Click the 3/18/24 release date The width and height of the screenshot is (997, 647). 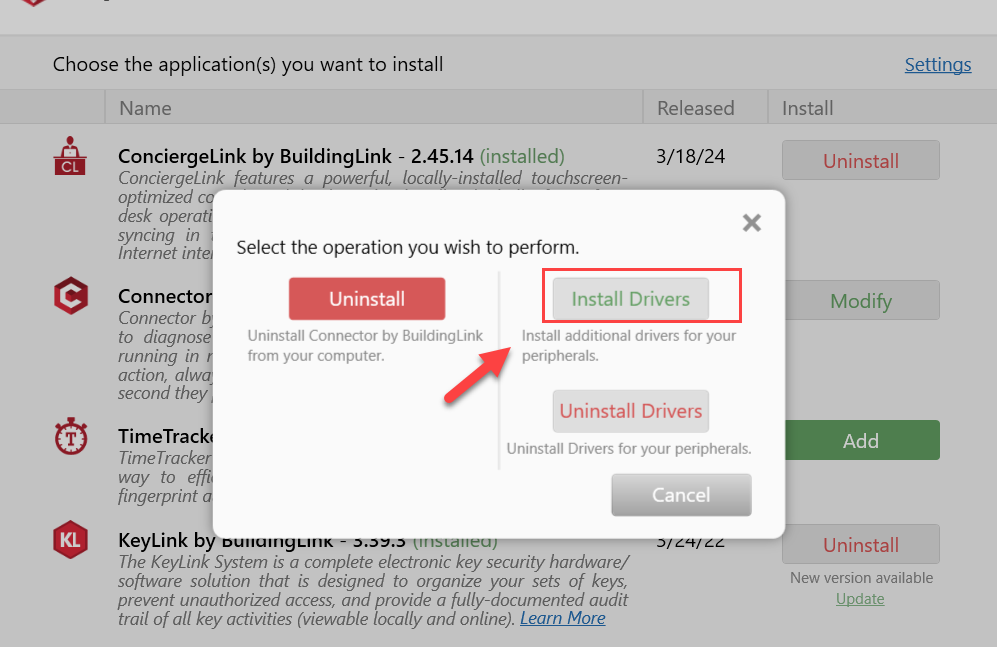(x=691, y=156)
